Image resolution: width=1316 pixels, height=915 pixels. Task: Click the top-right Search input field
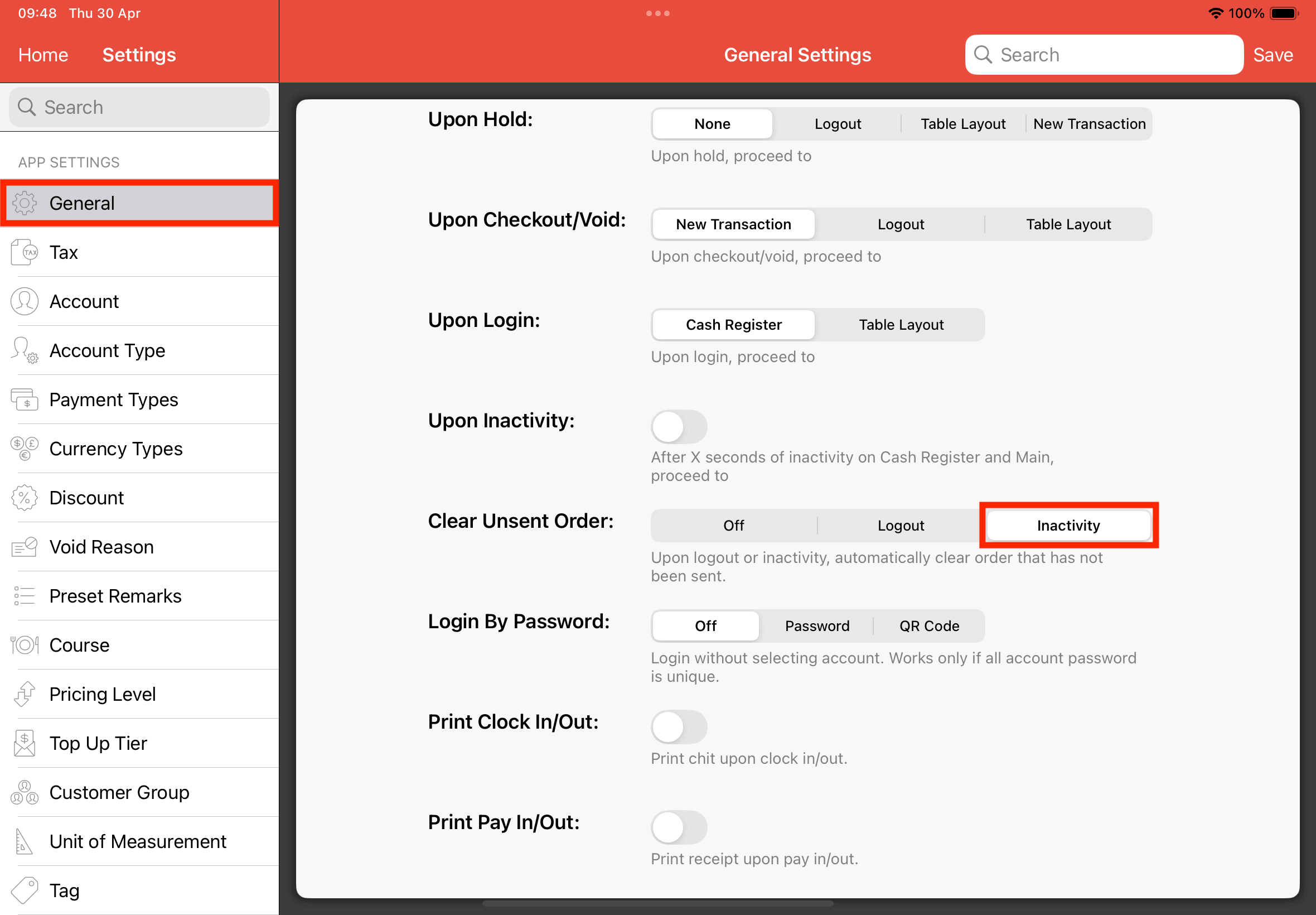pyautogui.click(x=1104, y=55)
